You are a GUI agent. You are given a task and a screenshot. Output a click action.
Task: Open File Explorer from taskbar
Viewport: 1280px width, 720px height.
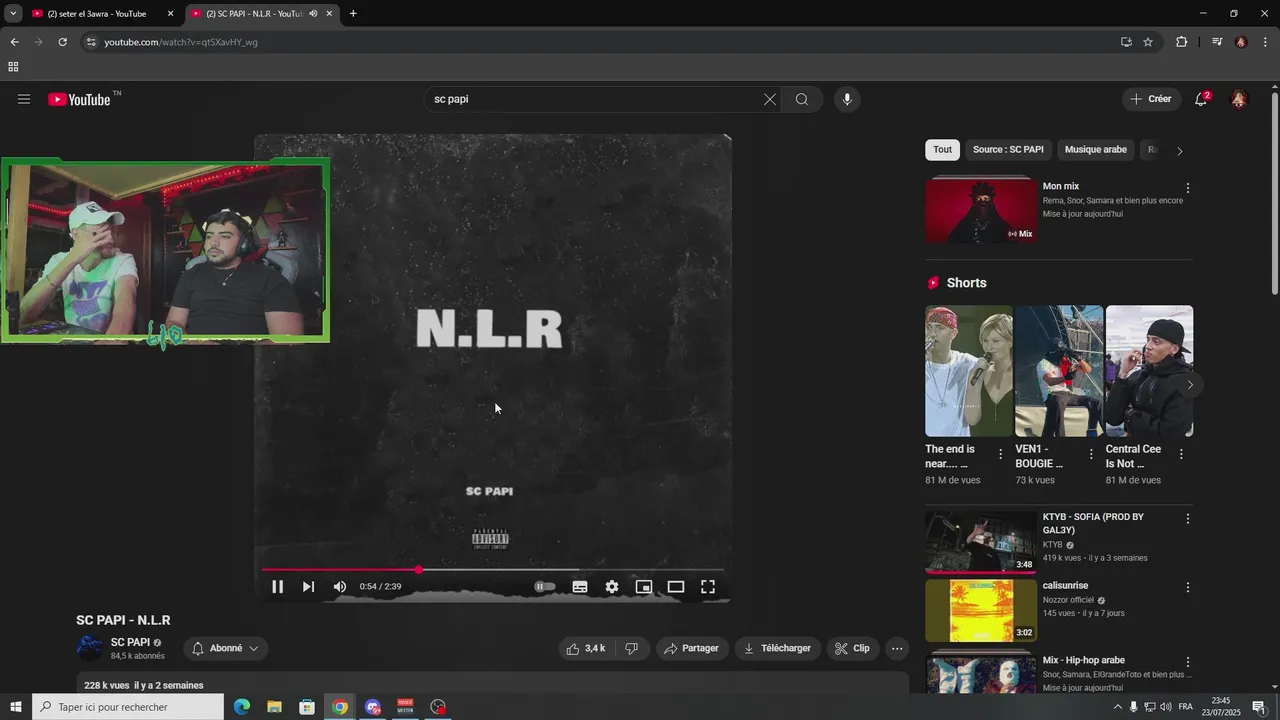tap(274, 707)
